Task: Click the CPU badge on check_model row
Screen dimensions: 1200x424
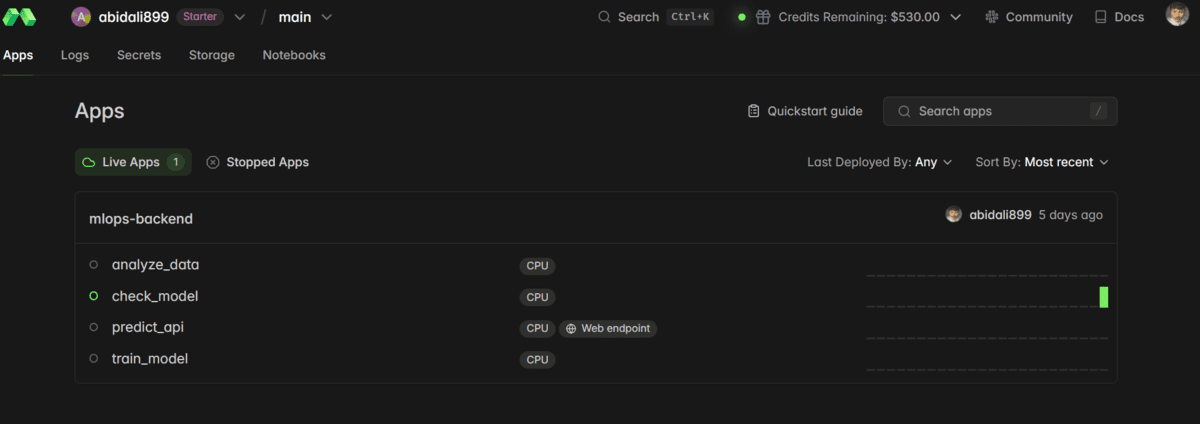Action: (x=537, y=297)
